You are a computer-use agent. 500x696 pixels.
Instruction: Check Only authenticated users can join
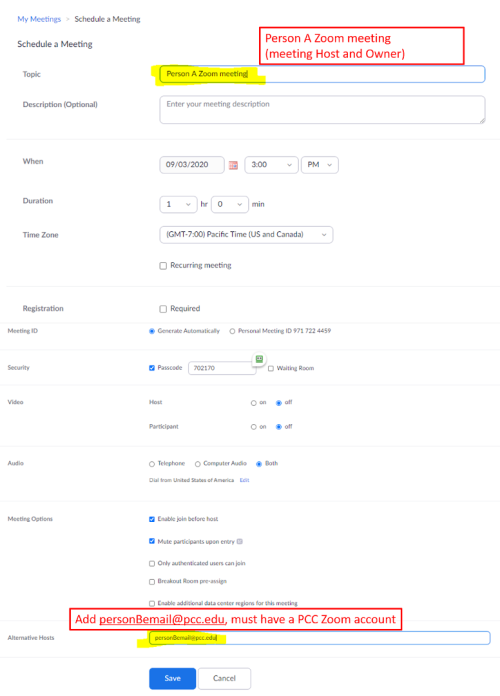[152, 563]
